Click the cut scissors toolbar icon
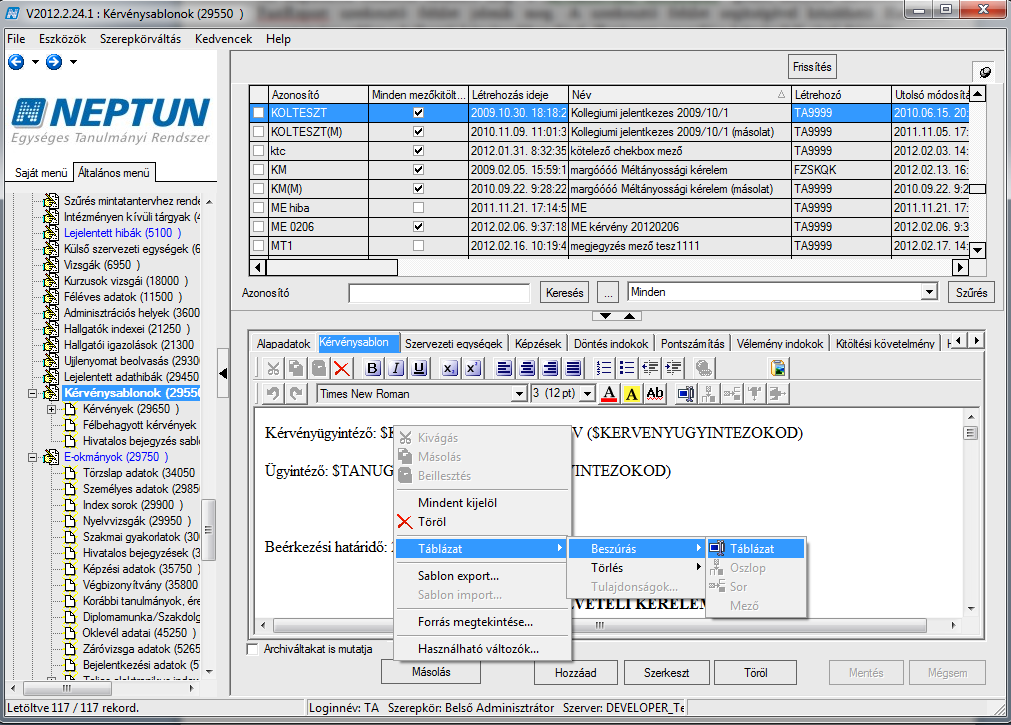 pyautogui.click(x=273, y=368)
